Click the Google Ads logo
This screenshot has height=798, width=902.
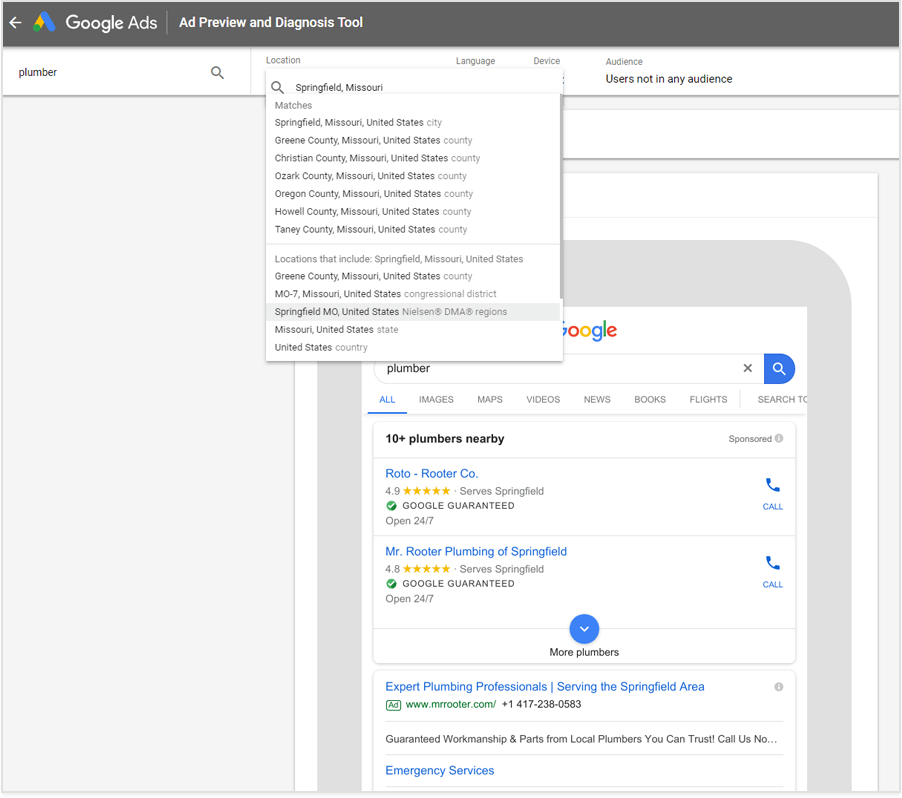coord(102,22)
